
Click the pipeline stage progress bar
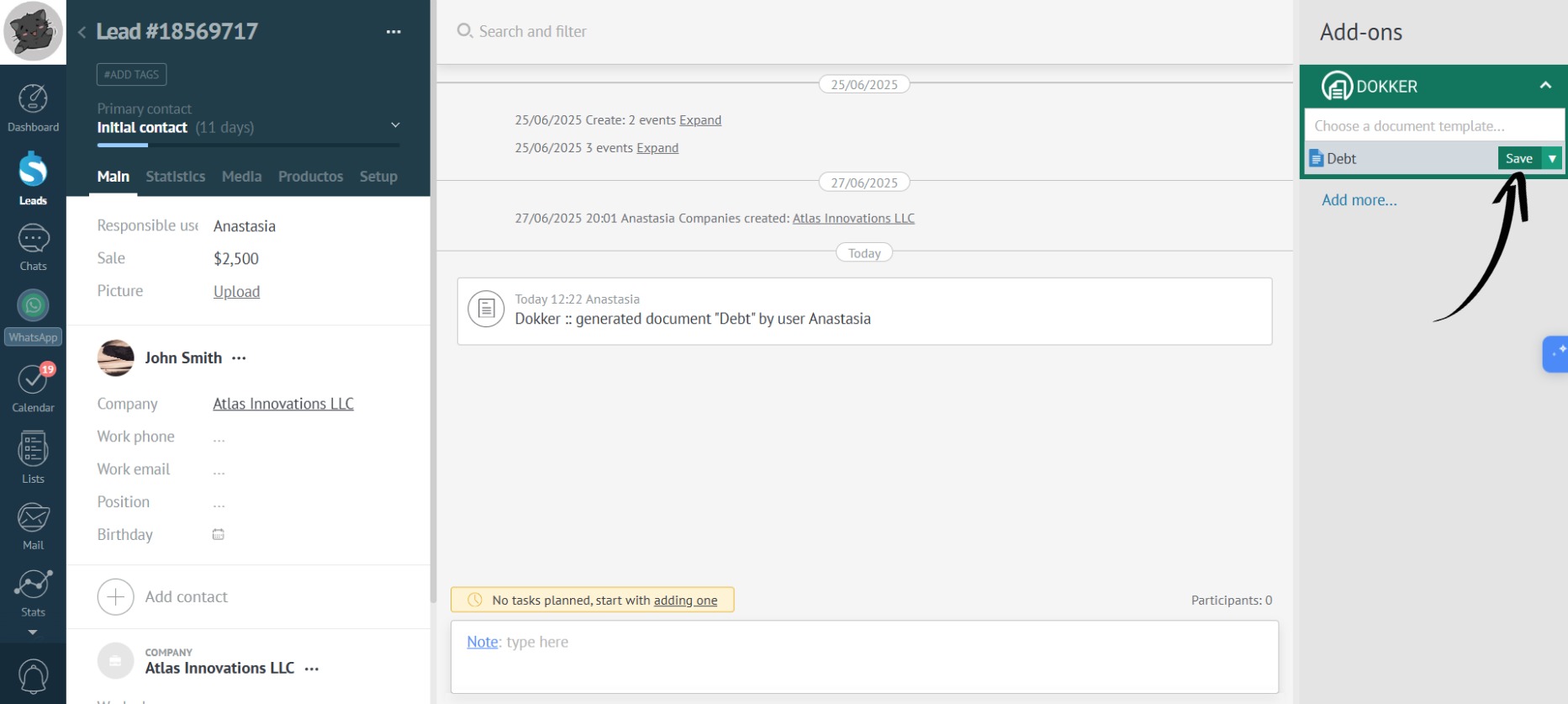coord(248,146)
